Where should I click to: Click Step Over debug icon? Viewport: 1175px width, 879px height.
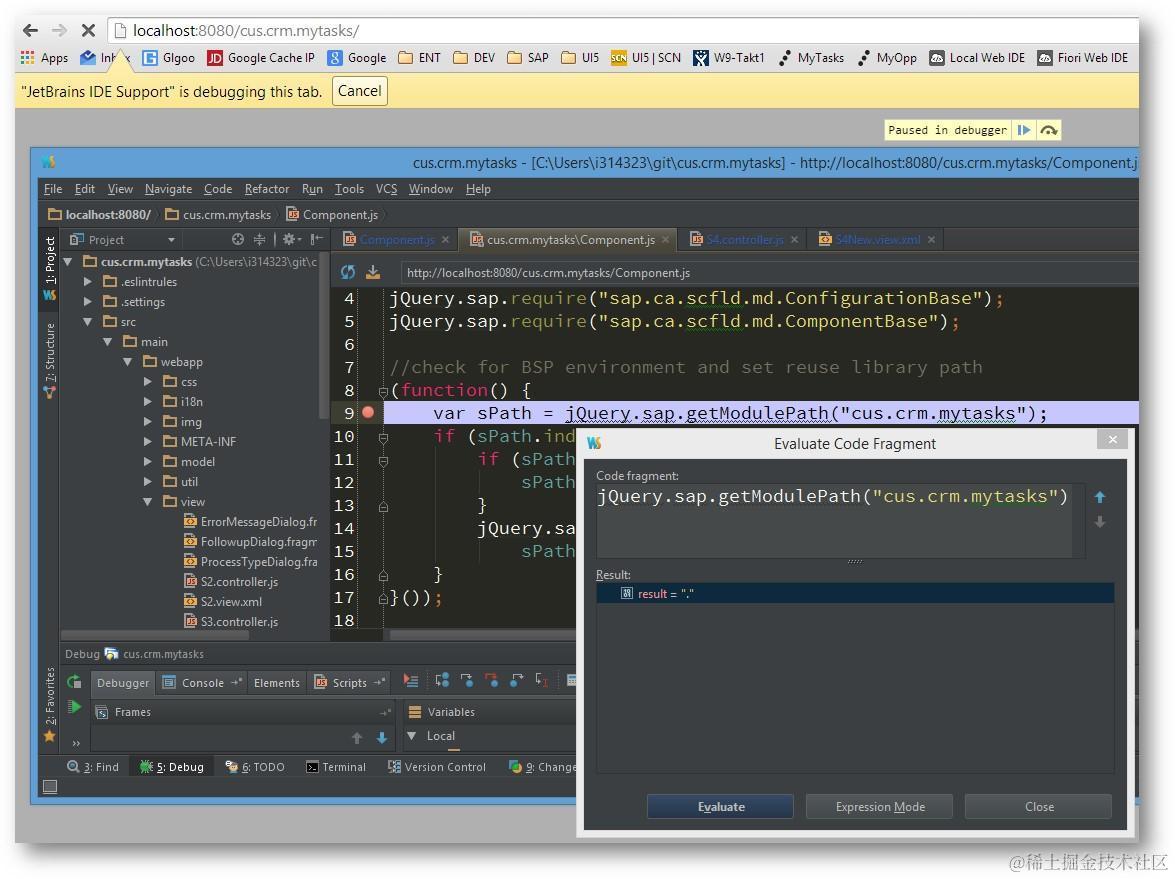point(442,681)
